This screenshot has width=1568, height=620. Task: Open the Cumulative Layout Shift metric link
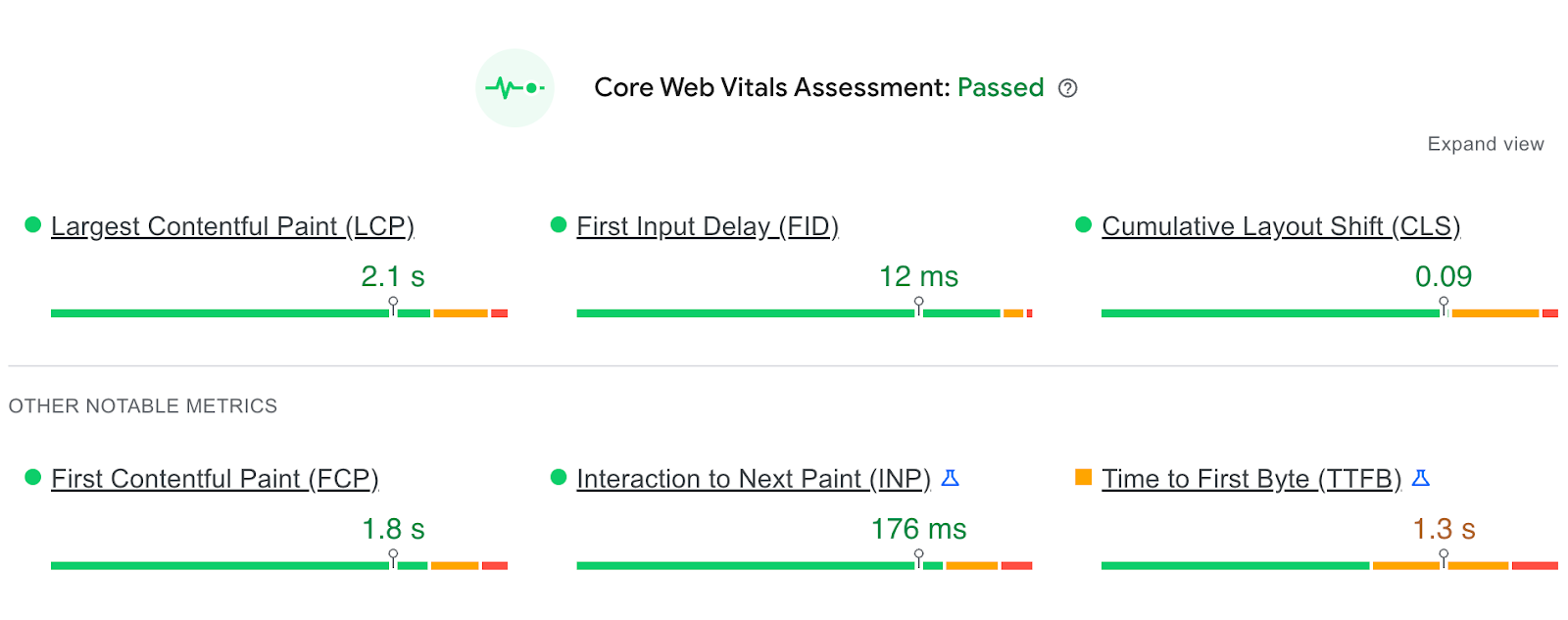1280,226
